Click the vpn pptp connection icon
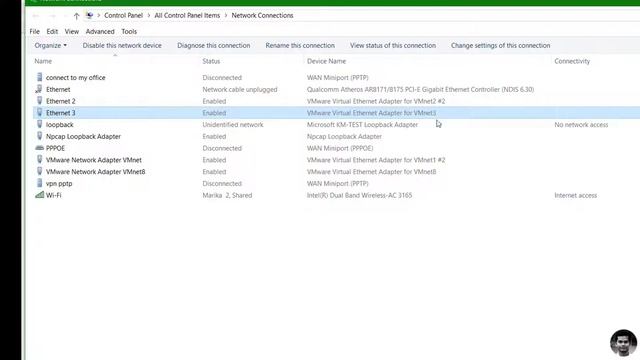Viewport: 640px width, 360px height. tap(39, 183)
